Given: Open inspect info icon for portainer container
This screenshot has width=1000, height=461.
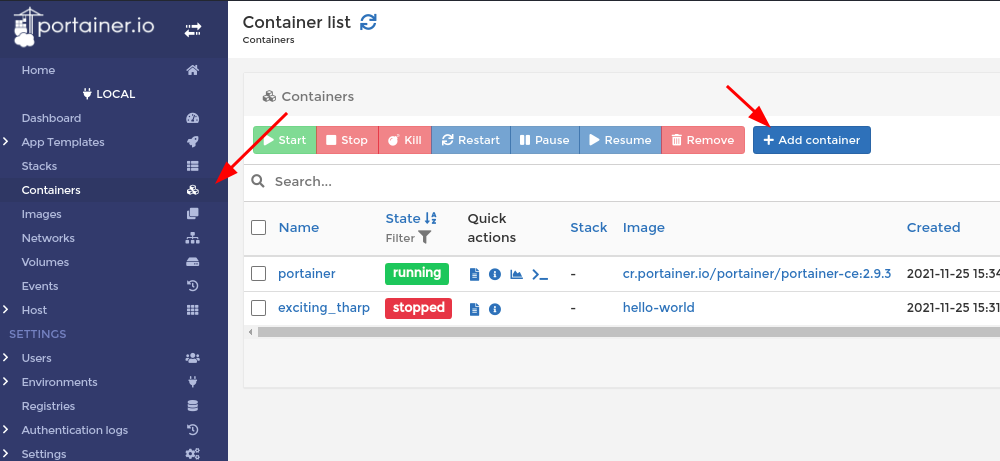Looking at the screenshot, I should (495, 274).
